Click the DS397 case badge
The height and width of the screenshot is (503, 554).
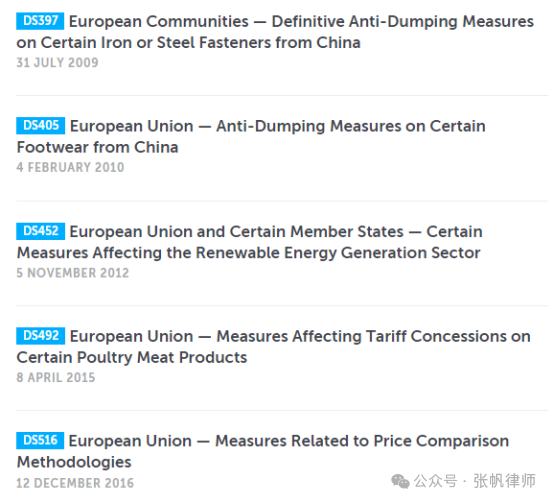(40, 21)
